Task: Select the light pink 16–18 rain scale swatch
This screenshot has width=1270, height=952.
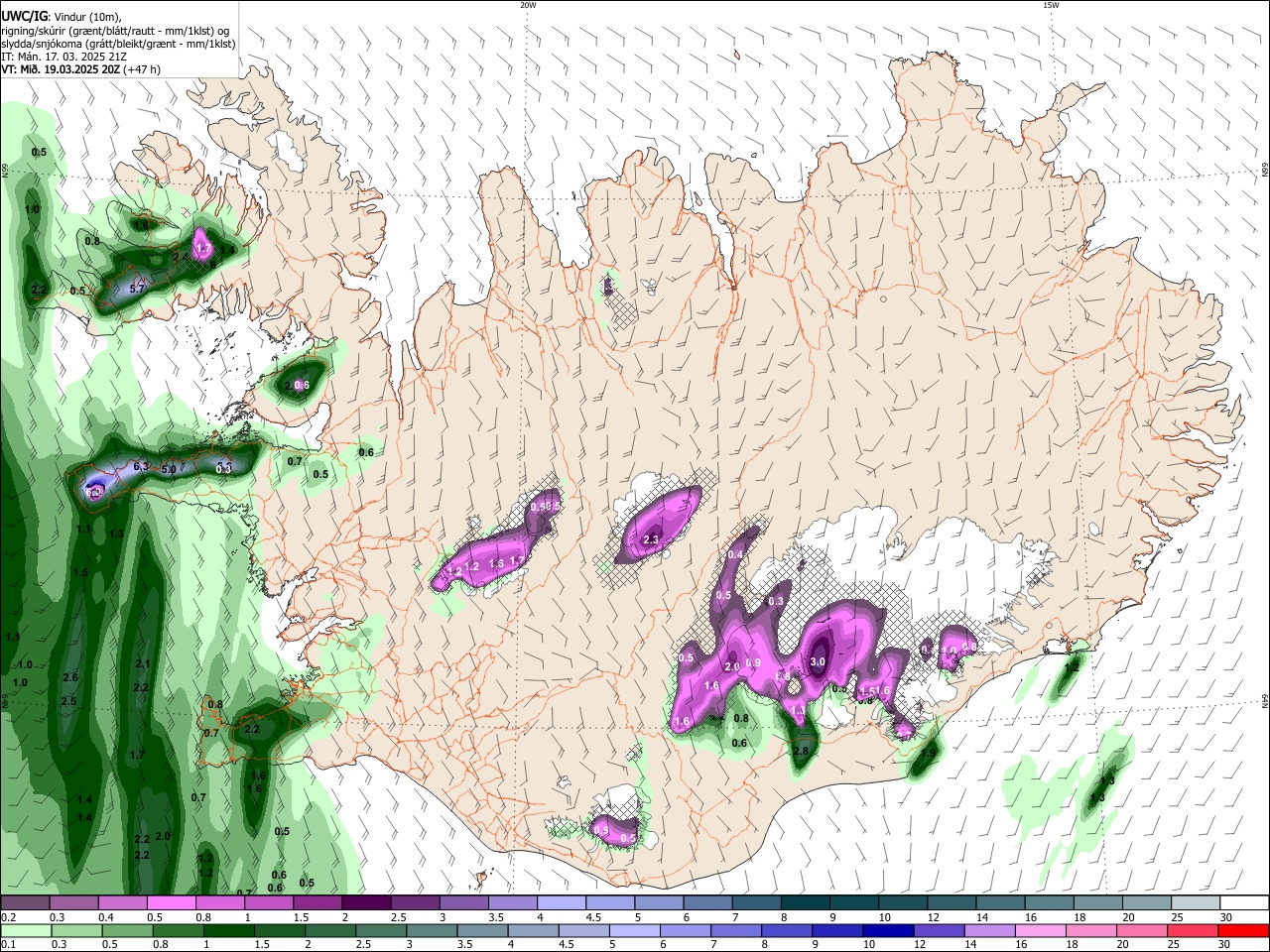Action: (x=1040, y=931)
